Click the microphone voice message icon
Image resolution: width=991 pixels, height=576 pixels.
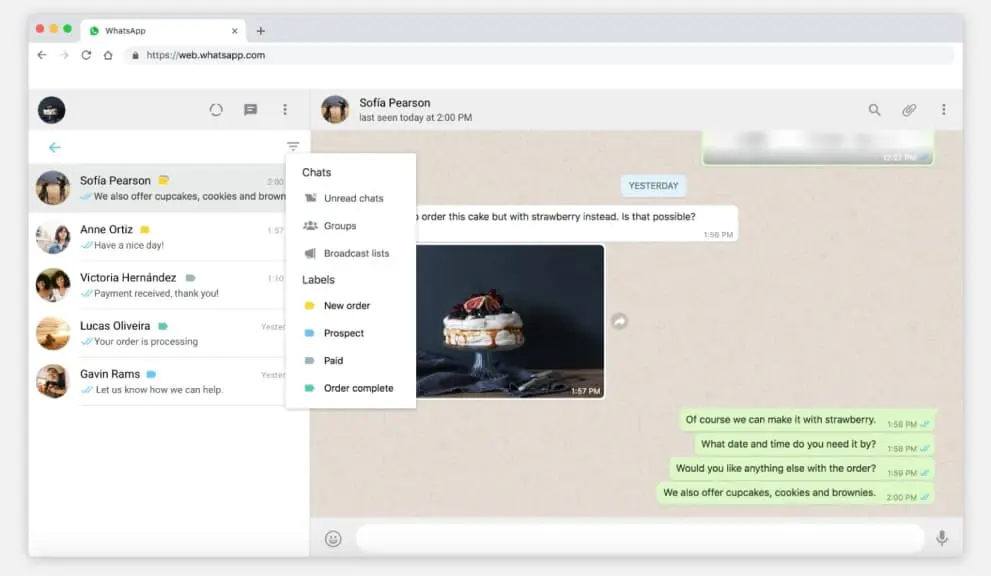click(x=942, y=538)
